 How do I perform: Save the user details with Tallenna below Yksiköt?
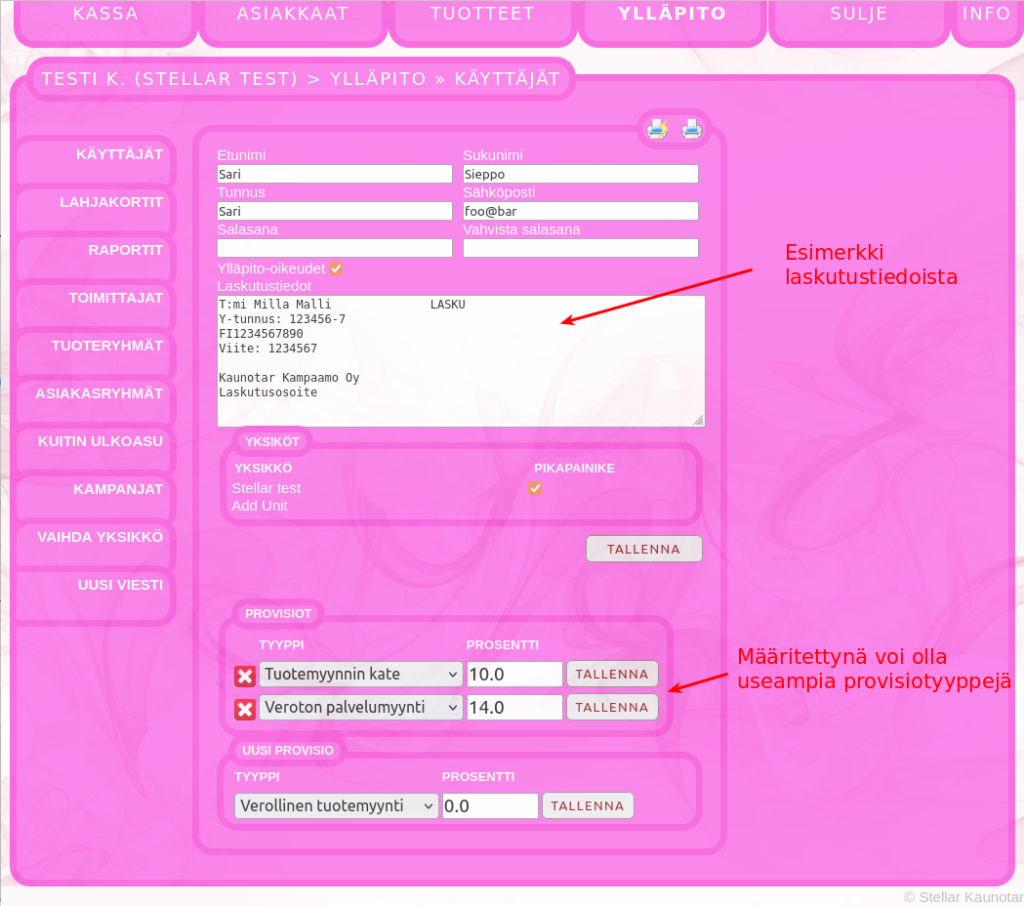pyautogui.click(x=644, y=549)
